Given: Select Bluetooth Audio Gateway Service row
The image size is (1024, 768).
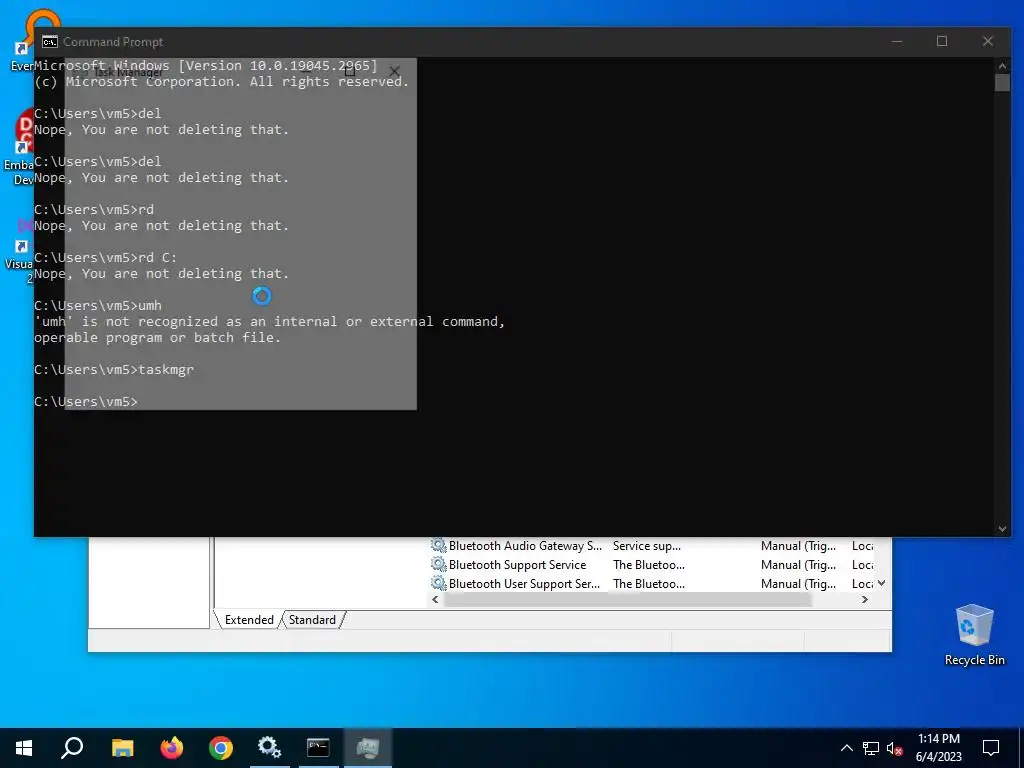Looking at the screenshot, I should pyautogui.click(x=654, y=546).
